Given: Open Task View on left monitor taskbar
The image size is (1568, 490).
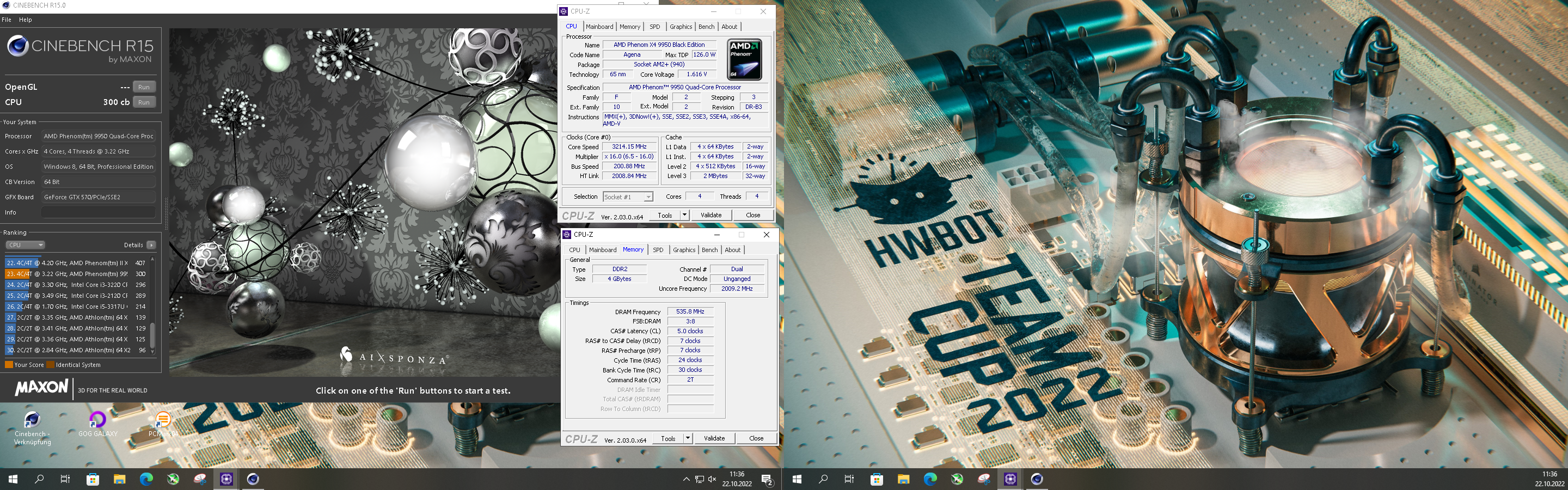Looking at the screenshot, I should pos(66,479).
